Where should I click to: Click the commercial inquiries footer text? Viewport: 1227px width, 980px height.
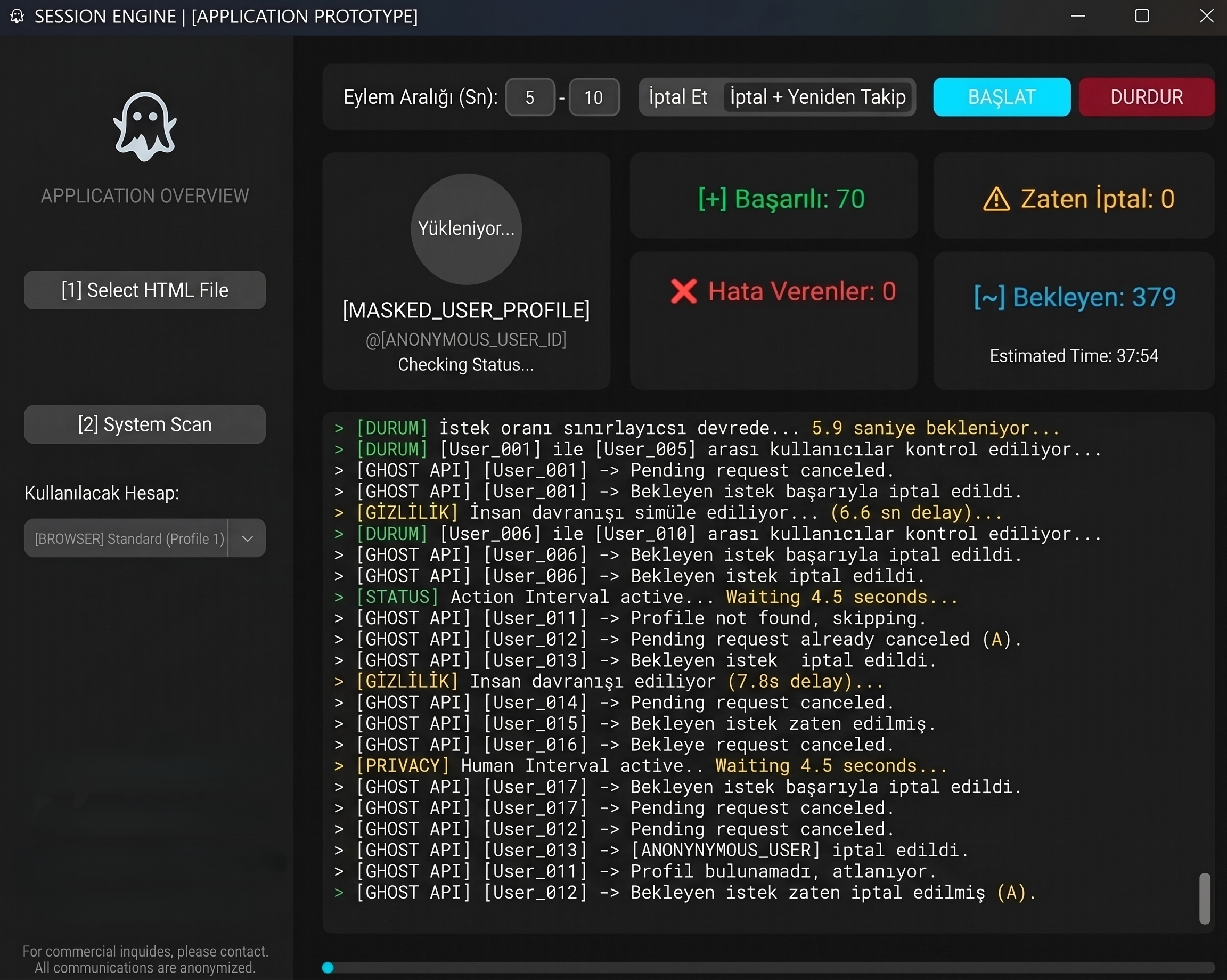pos(145,960)
